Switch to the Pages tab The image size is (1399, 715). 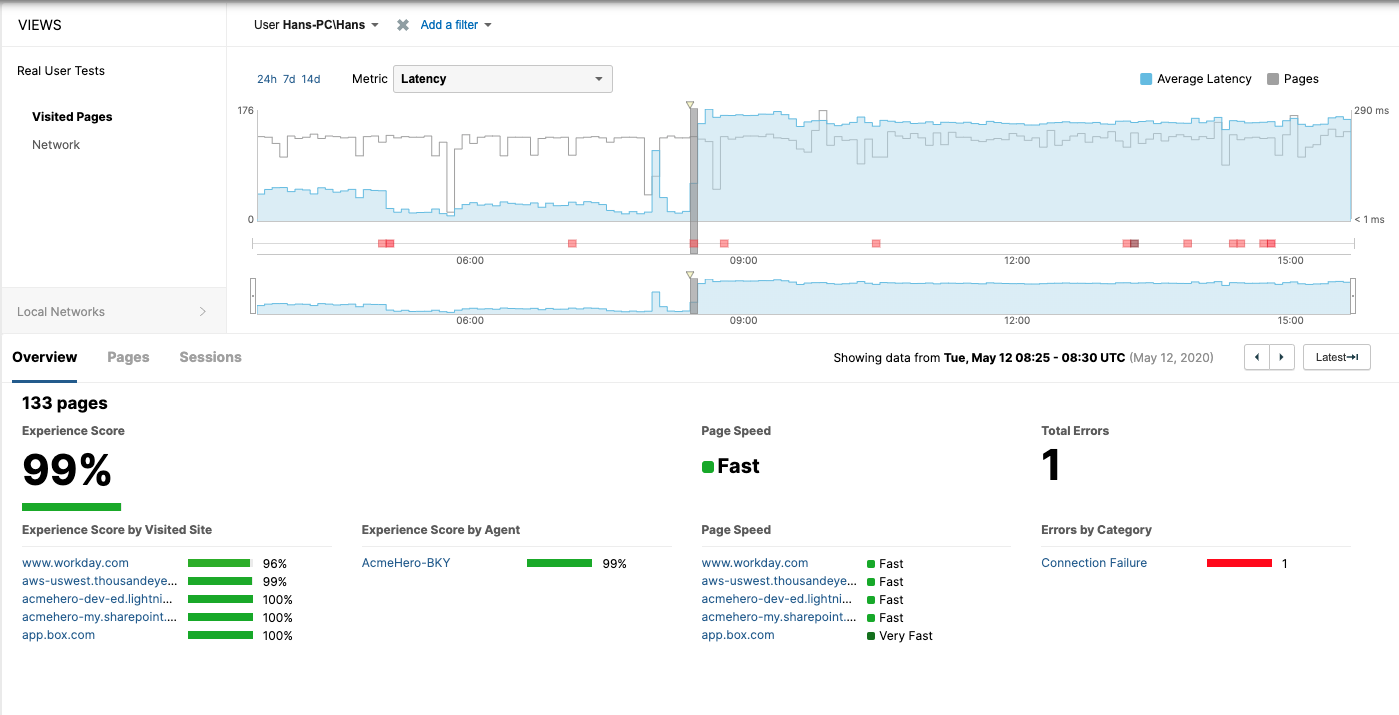pos(128,357)
